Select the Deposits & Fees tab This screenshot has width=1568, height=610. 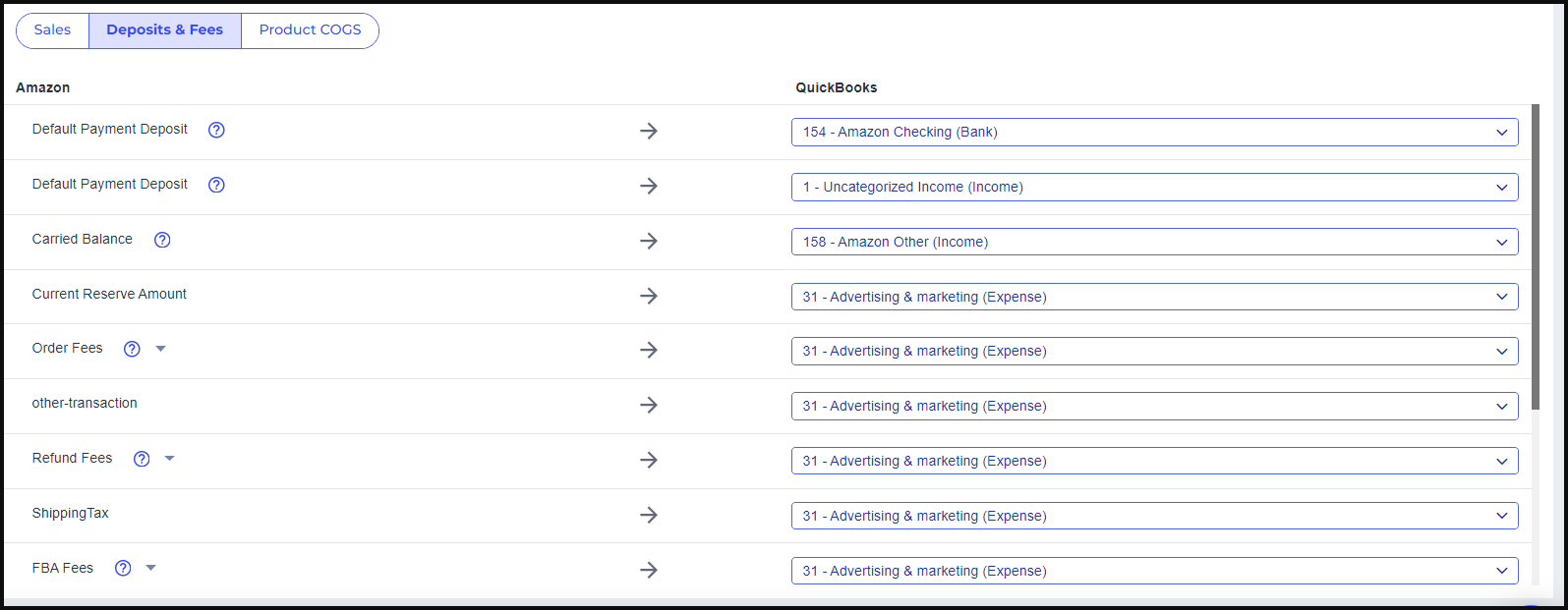(165, 30)
